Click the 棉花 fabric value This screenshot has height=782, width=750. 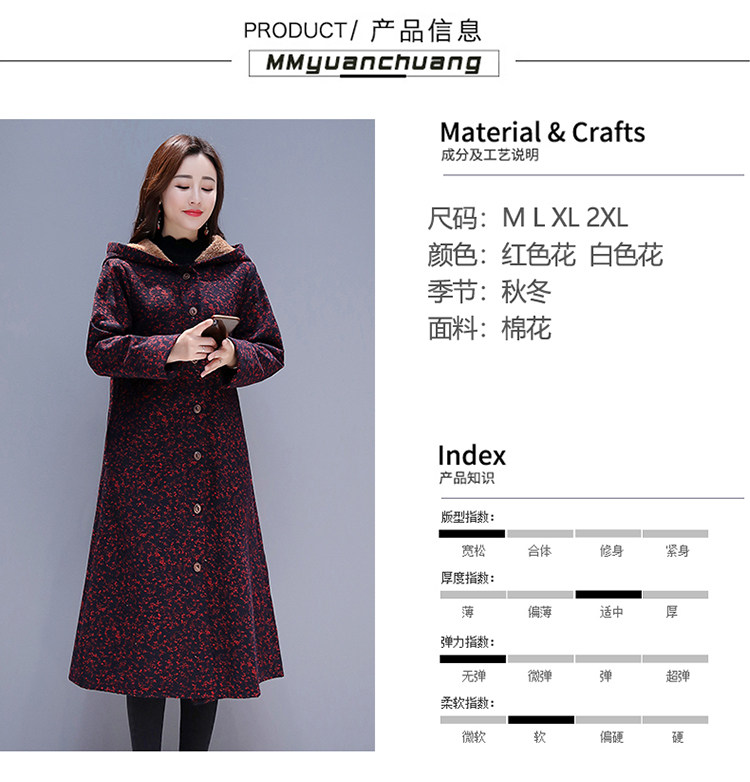coord(526,328)
